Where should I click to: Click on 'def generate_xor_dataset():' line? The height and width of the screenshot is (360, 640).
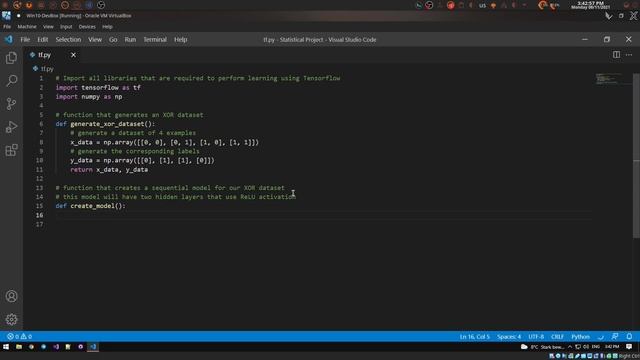[x=105, y=124]
